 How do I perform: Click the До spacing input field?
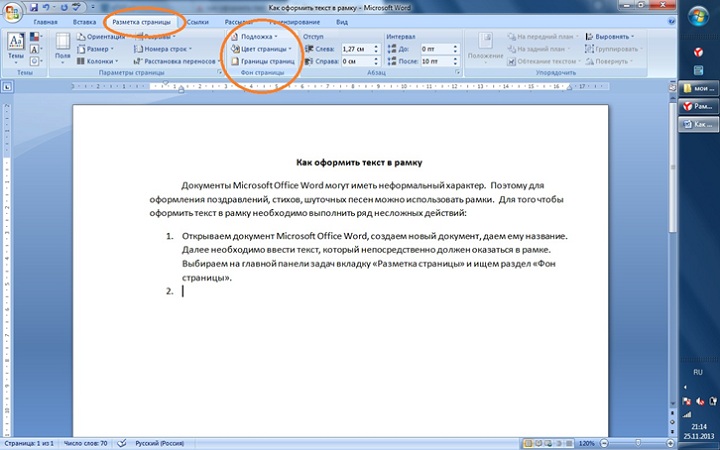(x=436, y=49)
